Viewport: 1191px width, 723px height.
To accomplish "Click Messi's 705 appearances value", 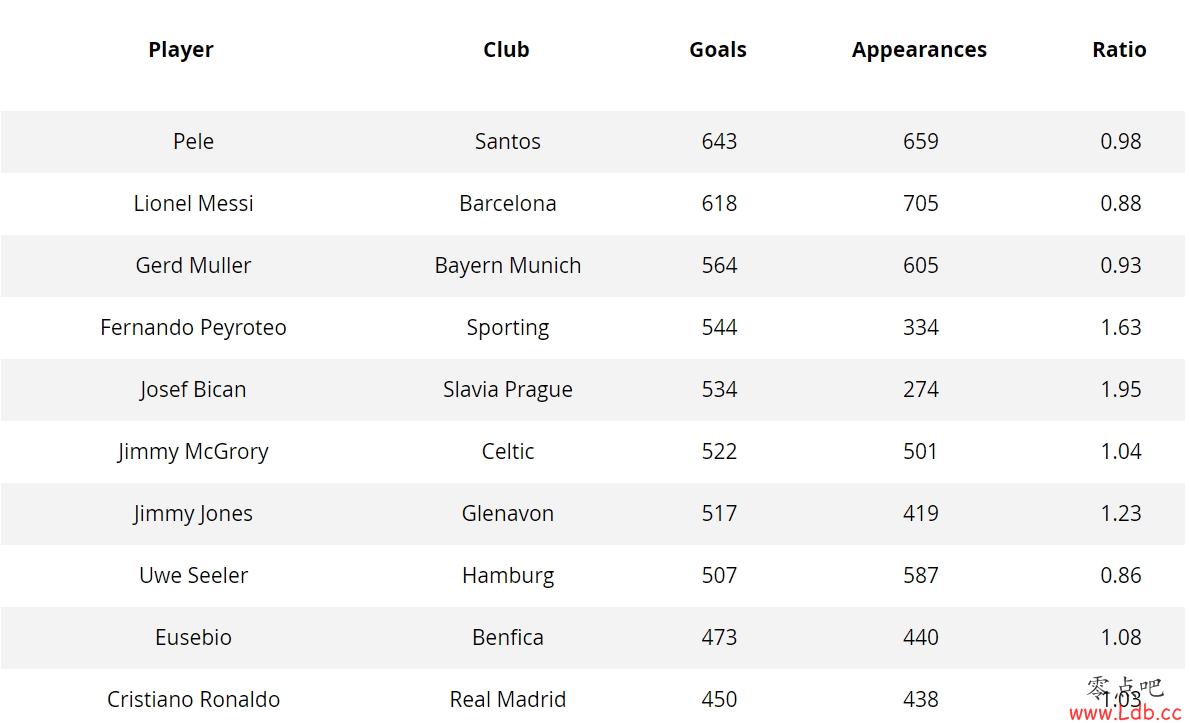I will point(921,204).
